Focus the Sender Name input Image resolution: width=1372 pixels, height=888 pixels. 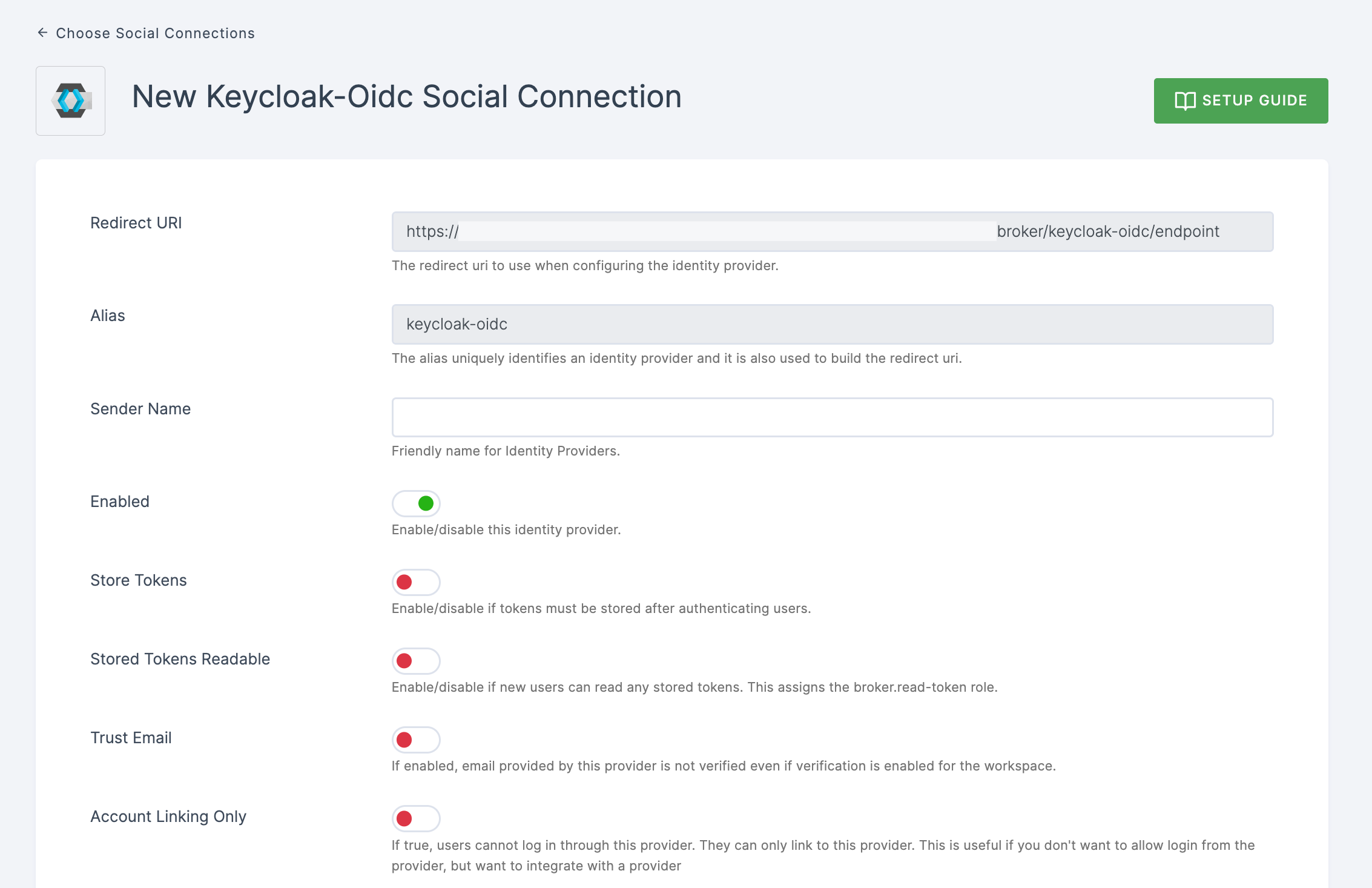pos(833,417)
